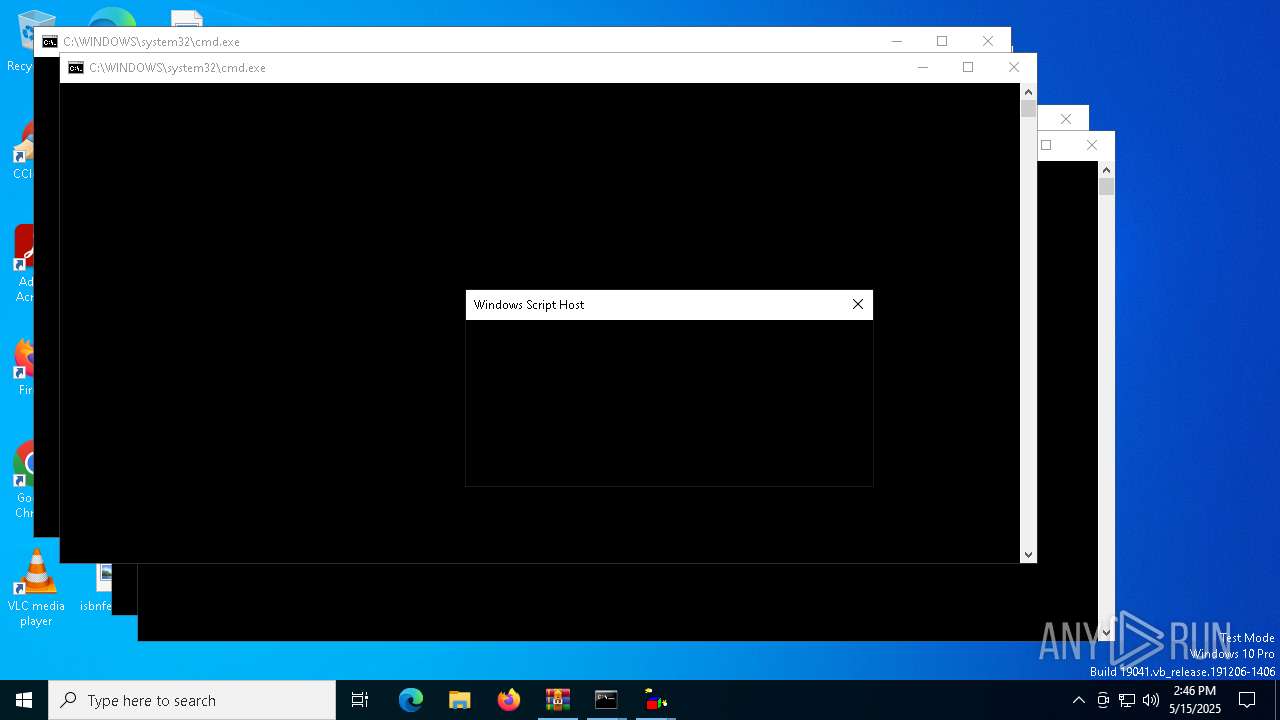
Task: Click the taskbar search box
Action: [x=192, y=700]
